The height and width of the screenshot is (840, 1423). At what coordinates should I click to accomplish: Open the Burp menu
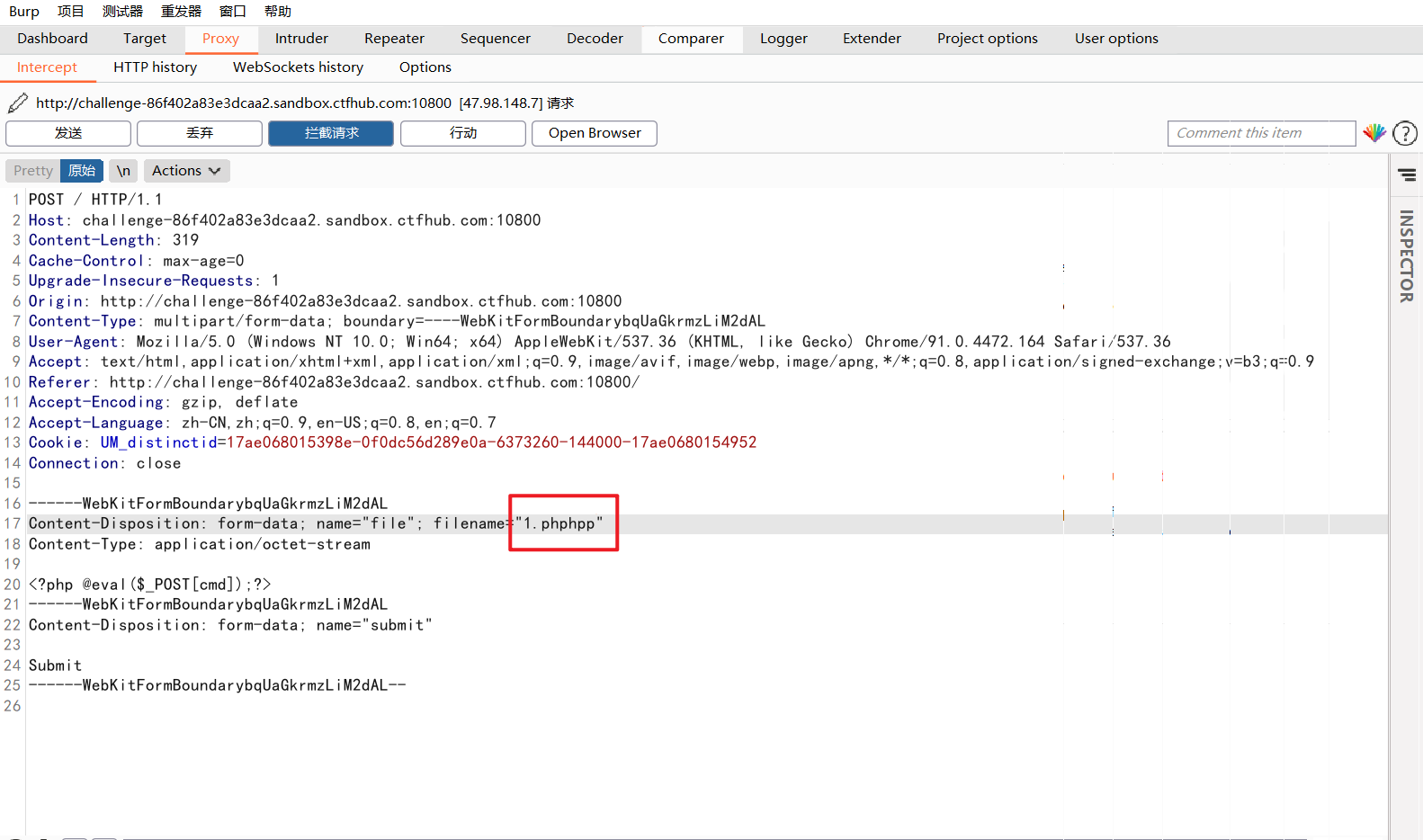(24, 12)
